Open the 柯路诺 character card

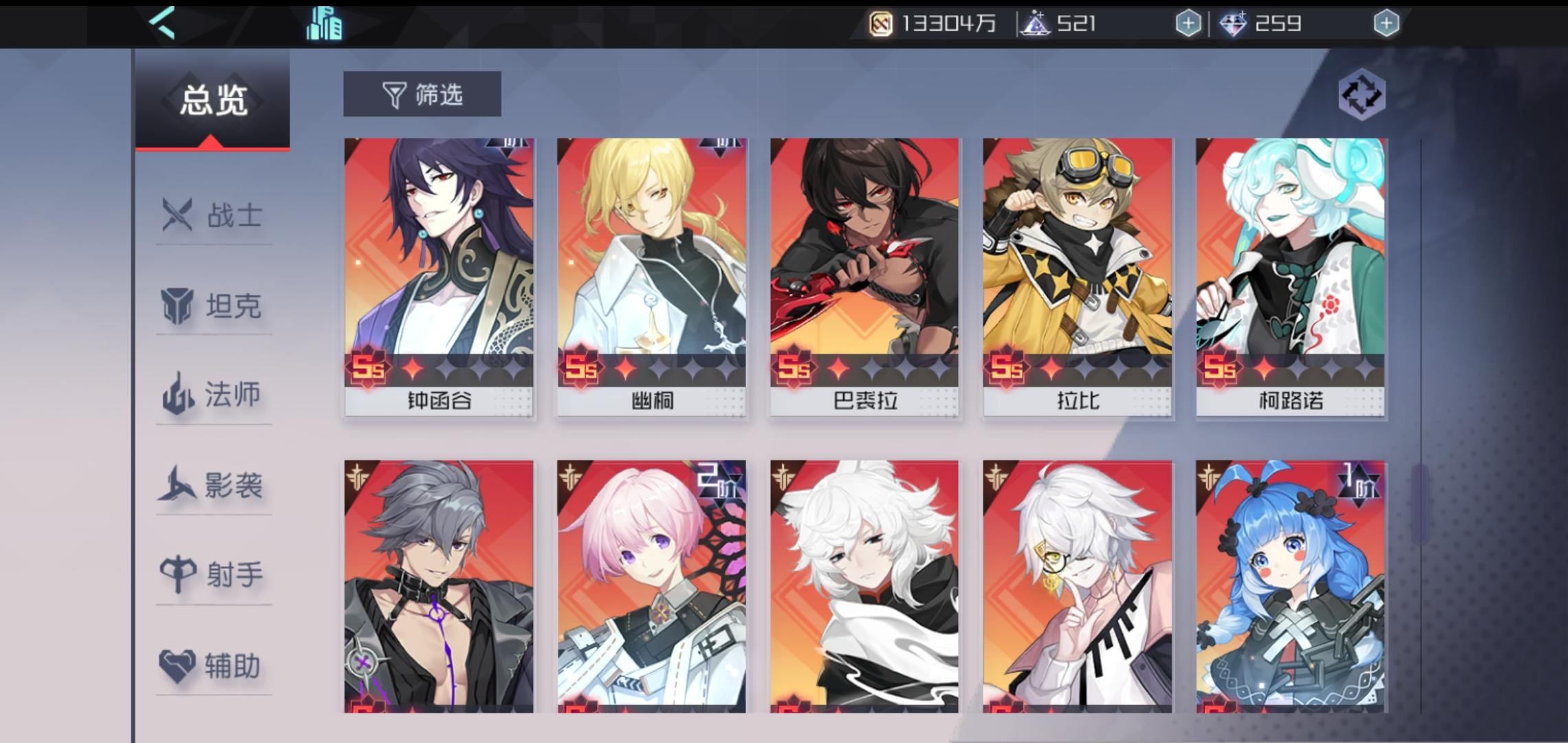pyautogui.click(x=1290, y=277)
